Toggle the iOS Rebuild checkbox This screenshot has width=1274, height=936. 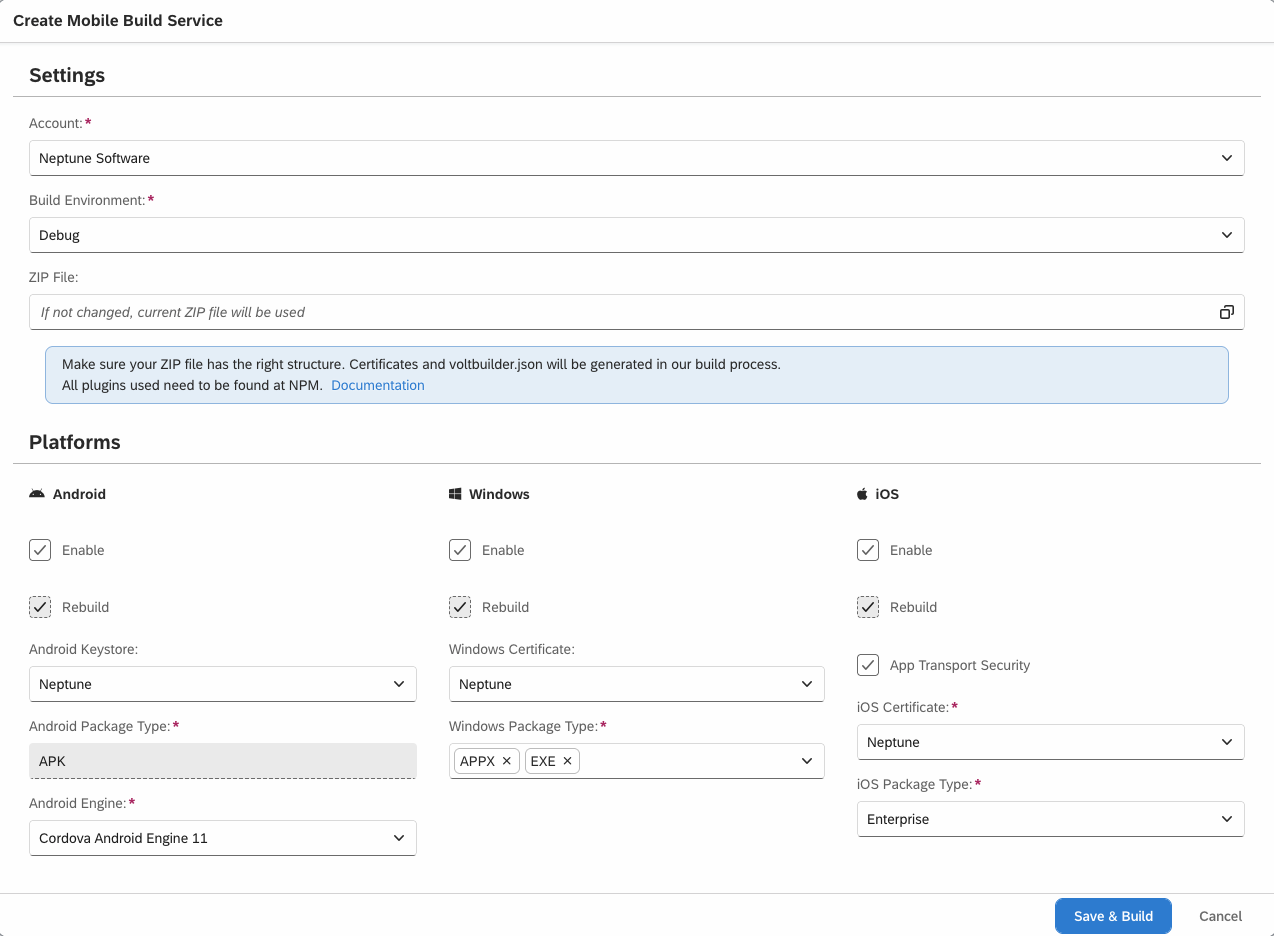tap(868, 607)
